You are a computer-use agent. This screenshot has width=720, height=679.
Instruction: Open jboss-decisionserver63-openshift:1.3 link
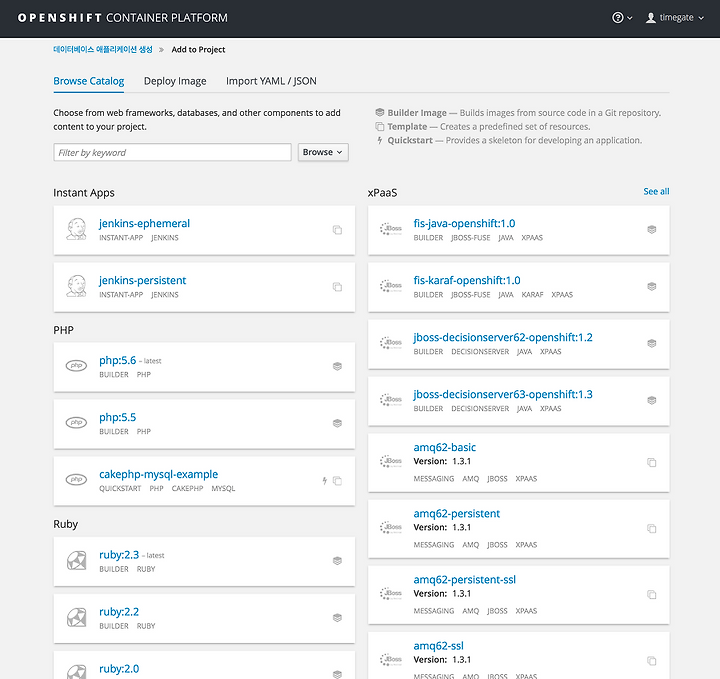[503, 394]
